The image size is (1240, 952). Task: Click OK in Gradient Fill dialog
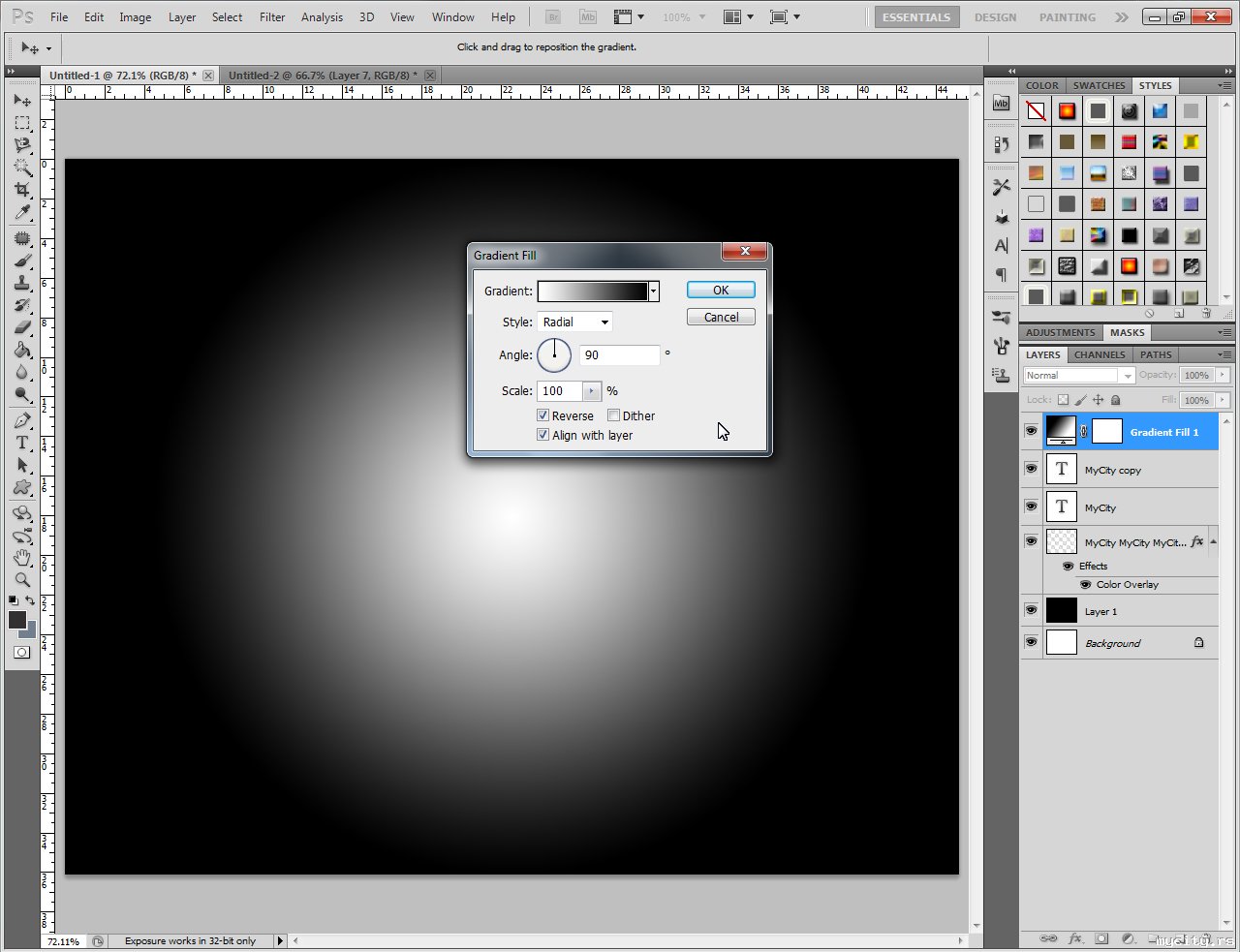pyautogui.click(x=721, y=291)
